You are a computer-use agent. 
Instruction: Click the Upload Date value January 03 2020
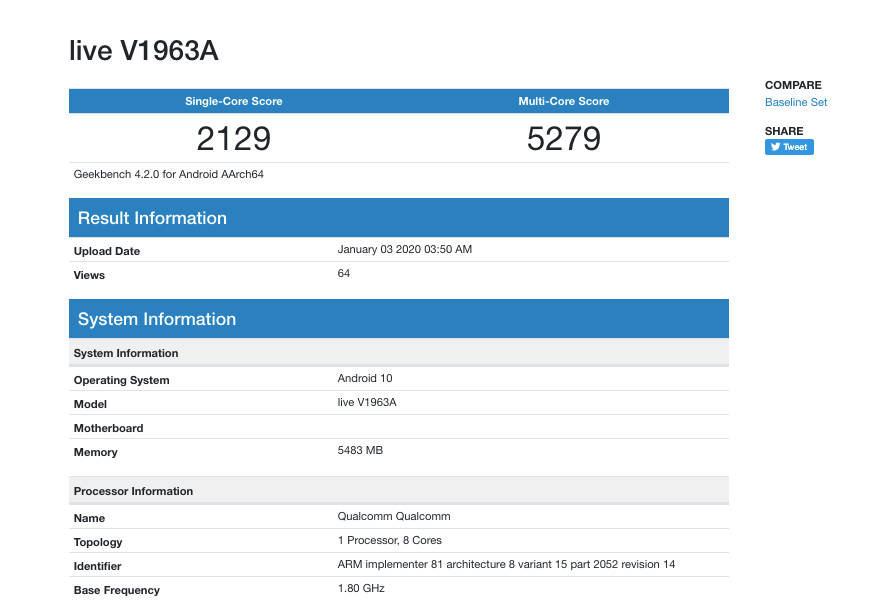click(404, 251)
